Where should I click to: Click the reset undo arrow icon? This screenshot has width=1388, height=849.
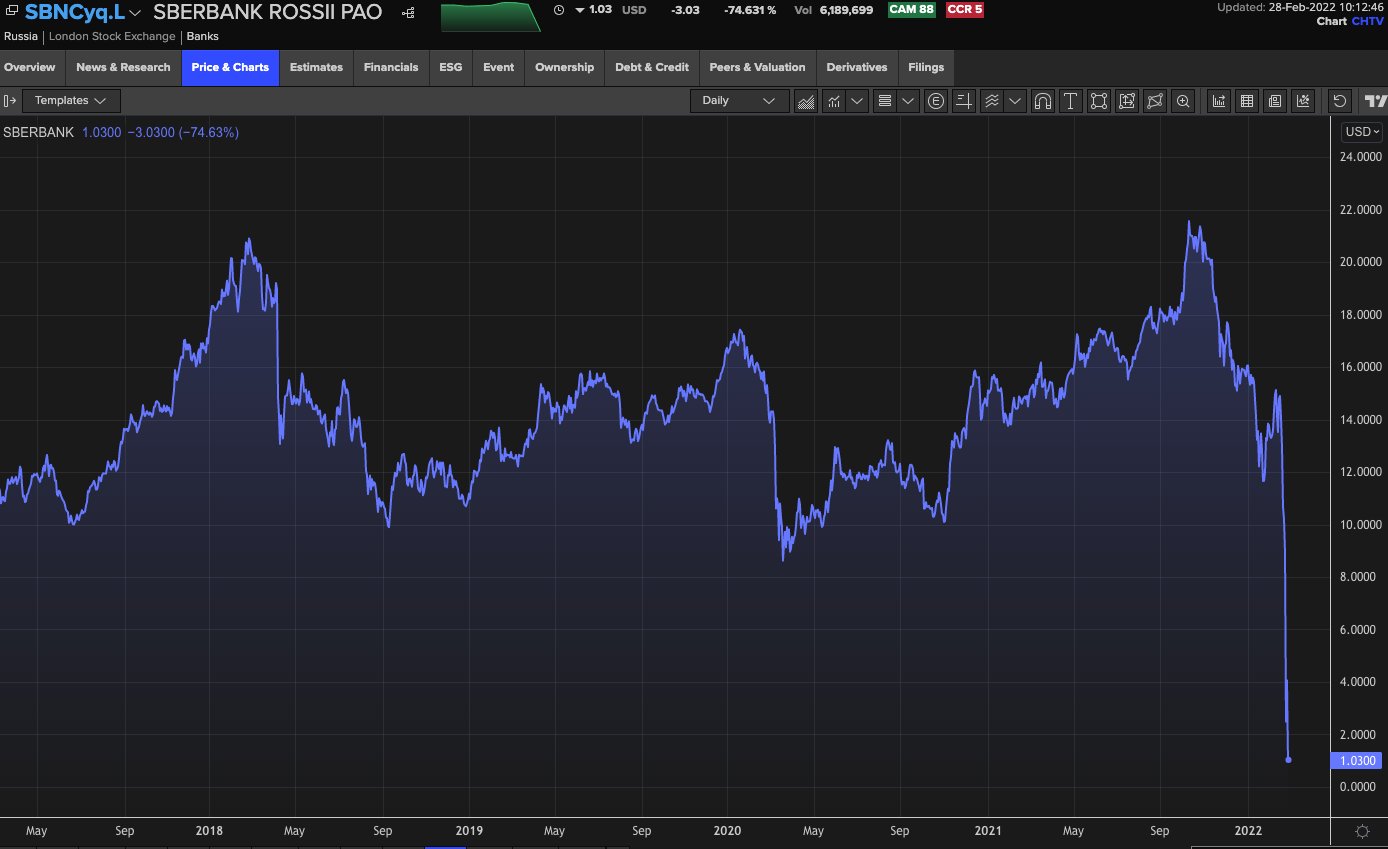[x=1340, y=101]
